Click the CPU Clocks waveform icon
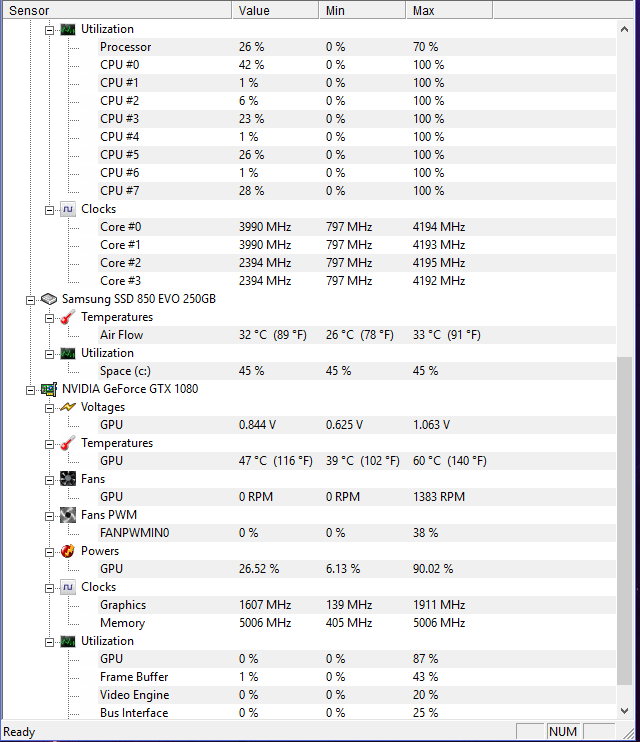Screen dimensions: 640x742 pyautogui.click(x=68, y=209)
